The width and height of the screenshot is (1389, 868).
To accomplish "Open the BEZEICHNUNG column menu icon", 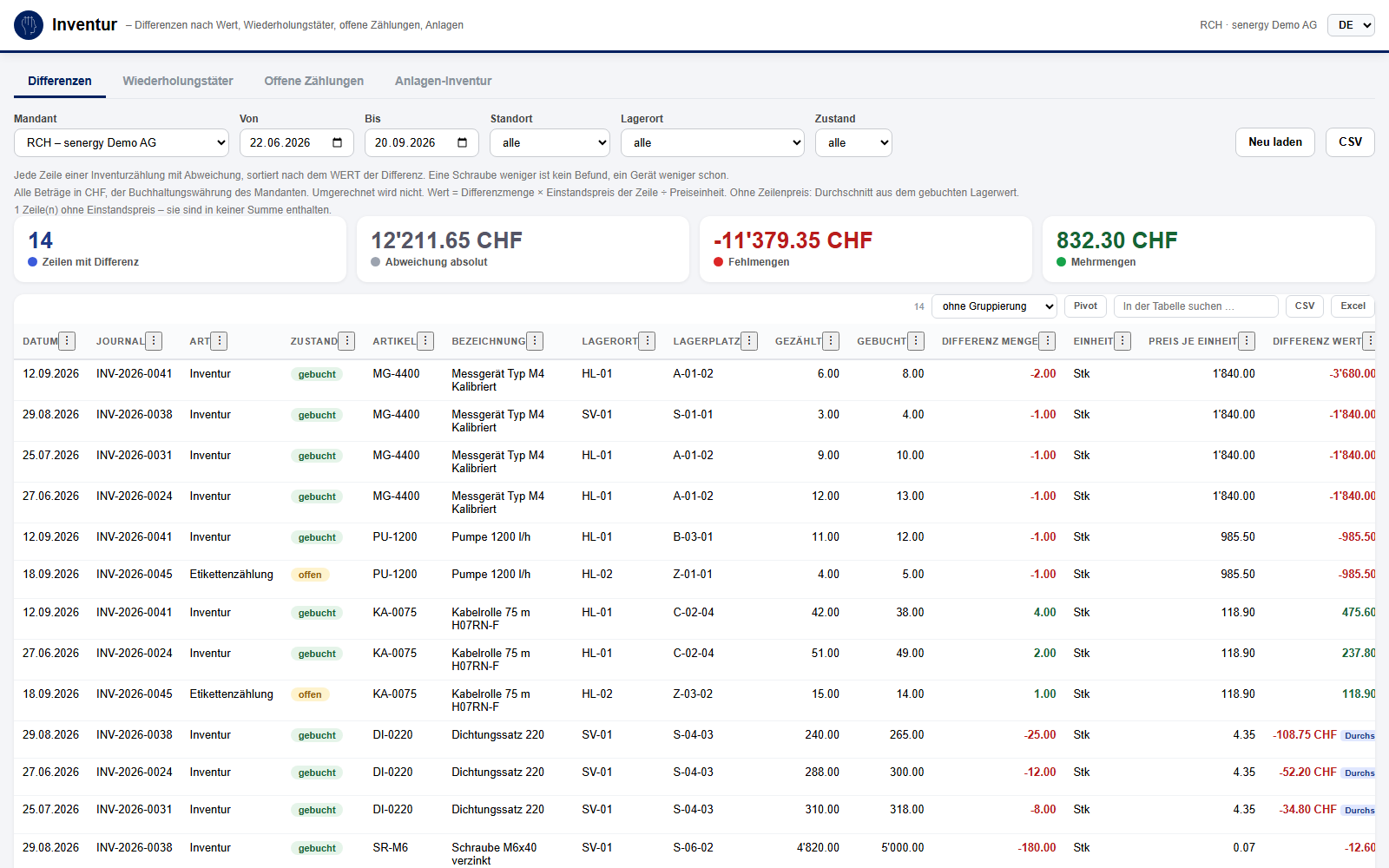I will [x=535, y=341].
